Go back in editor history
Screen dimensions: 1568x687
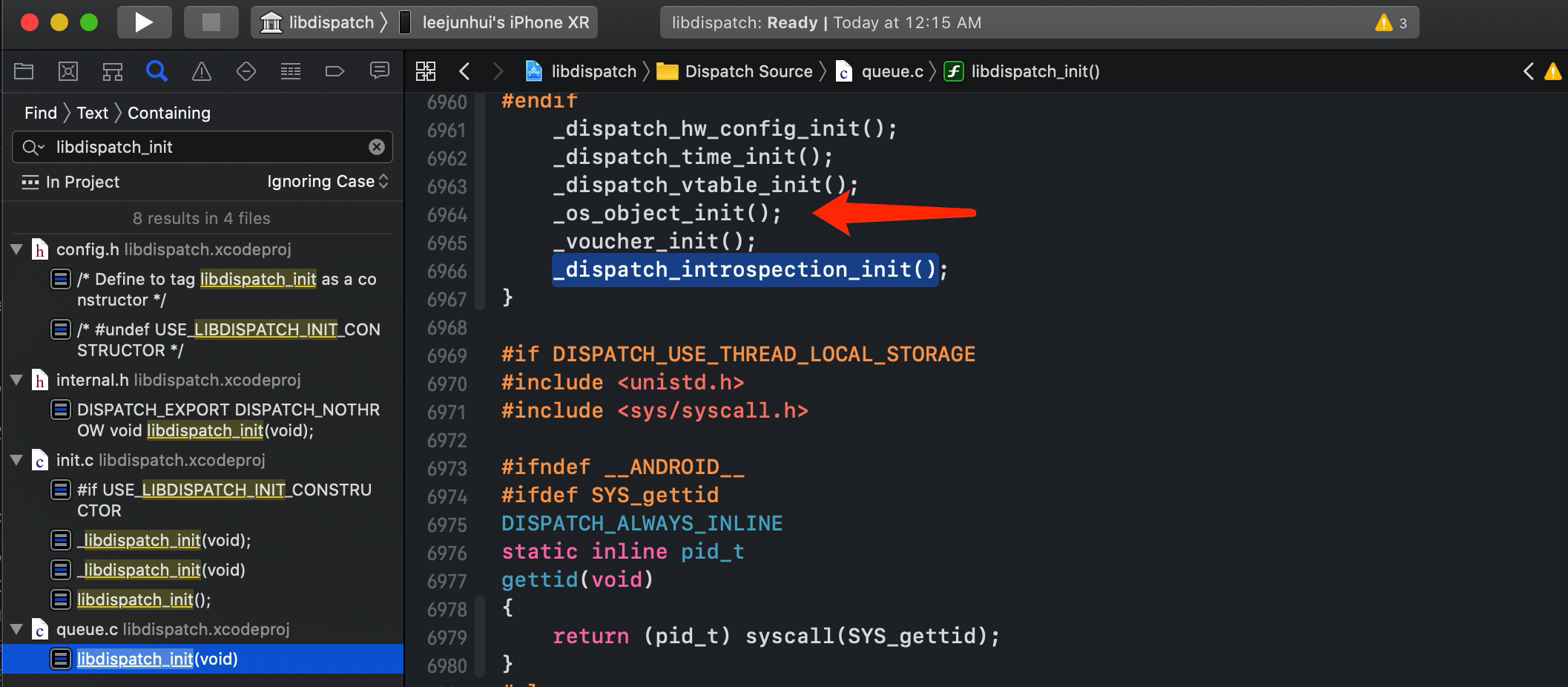[x=465, y=71]
